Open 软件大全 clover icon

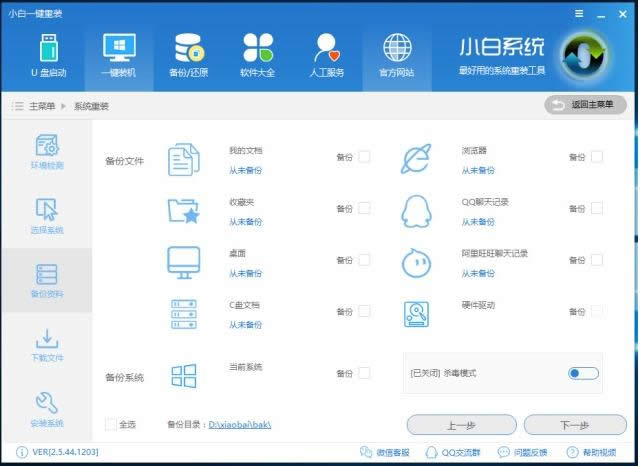point(258,47)
